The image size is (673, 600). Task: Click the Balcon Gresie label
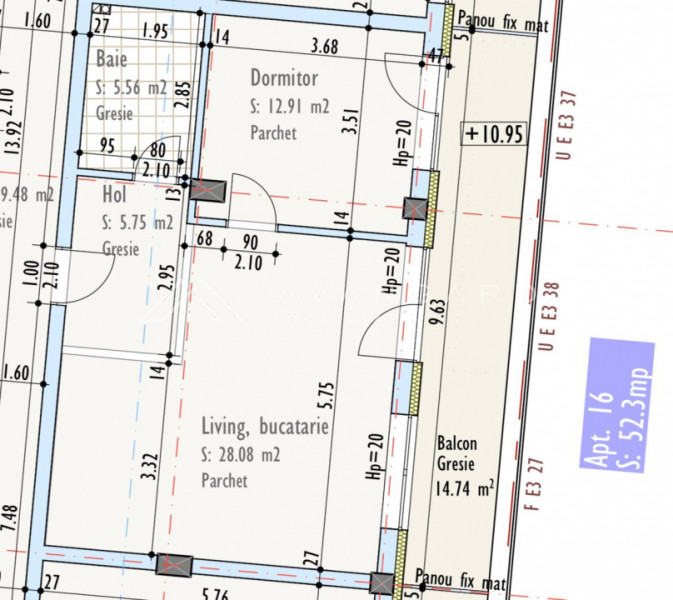tap(457, 453)
